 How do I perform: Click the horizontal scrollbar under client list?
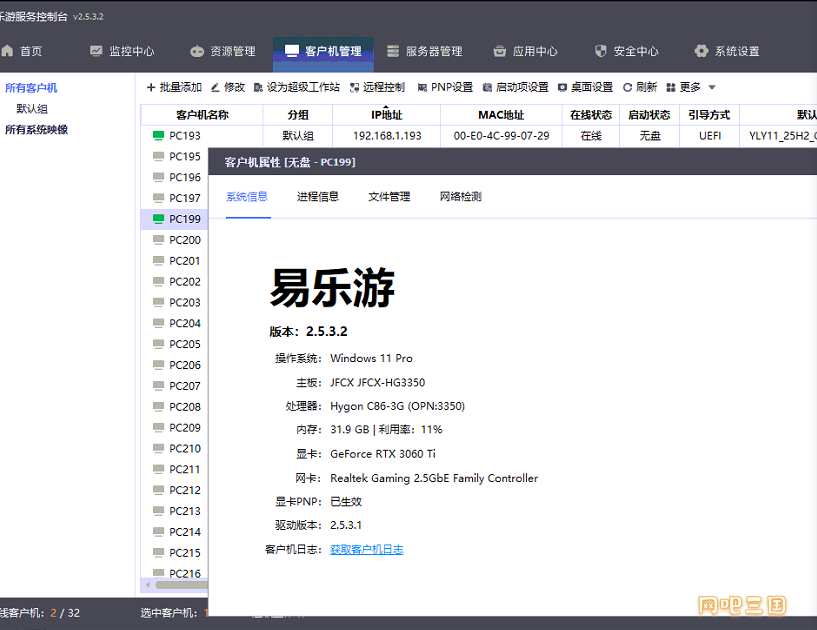tap(181, 585)
